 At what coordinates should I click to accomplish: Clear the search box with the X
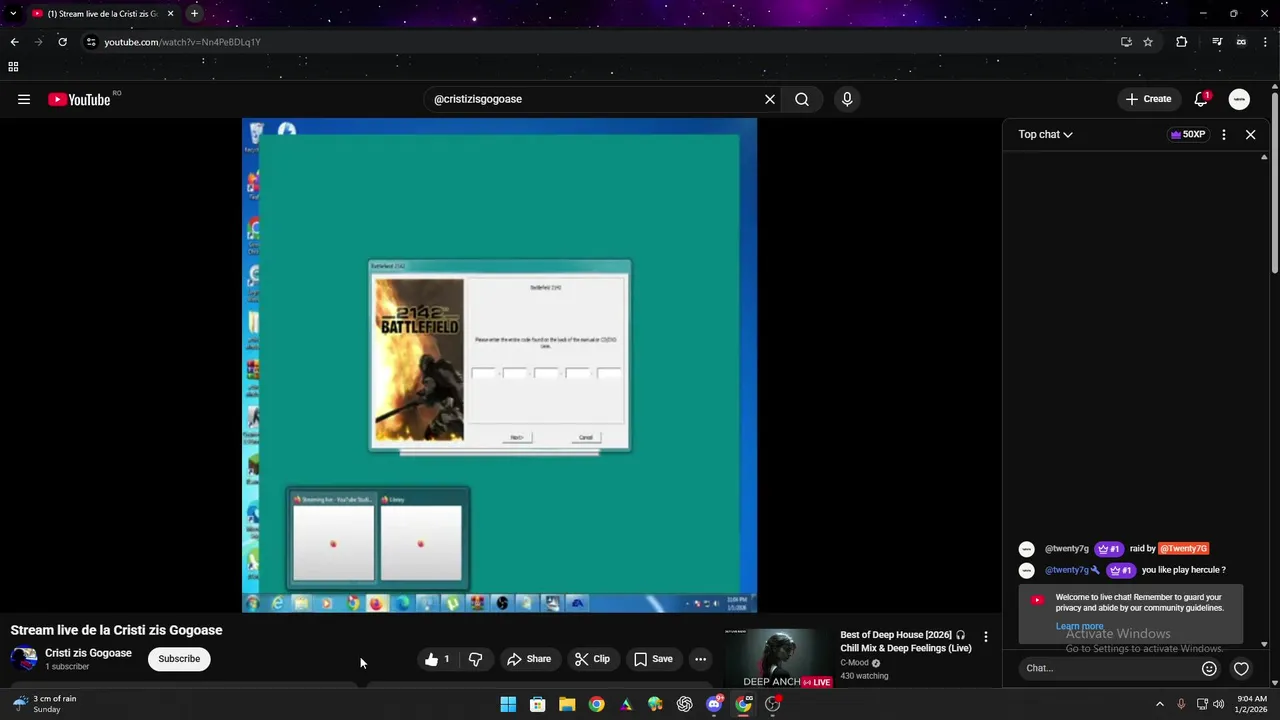(x=770, y=99)
